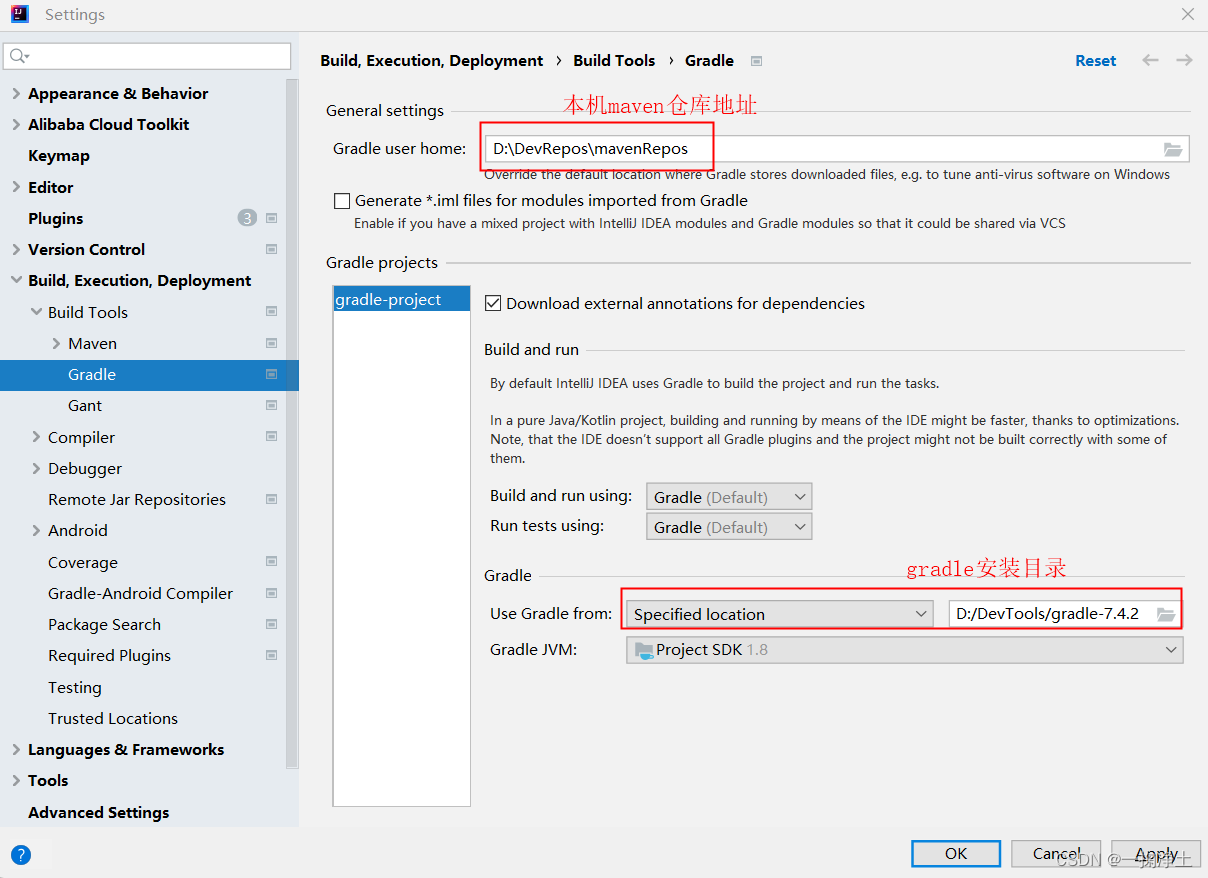Screen dimensions: 1208x878
Task: Close the Settings dialog window
Action: click(1187, 14)
